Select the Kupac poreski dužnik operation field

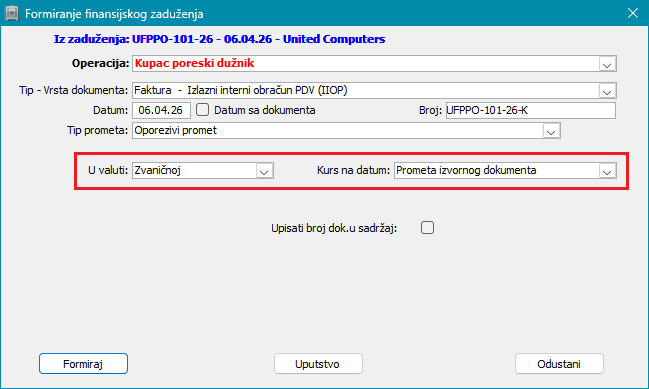(374, 64)
